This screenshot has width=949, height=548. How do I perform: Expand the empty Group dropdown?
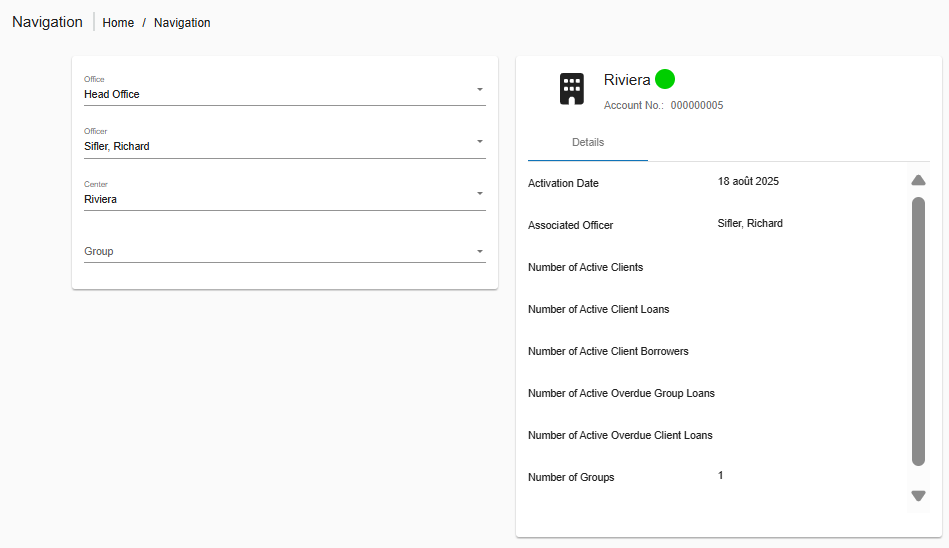(x=284, y=251)
